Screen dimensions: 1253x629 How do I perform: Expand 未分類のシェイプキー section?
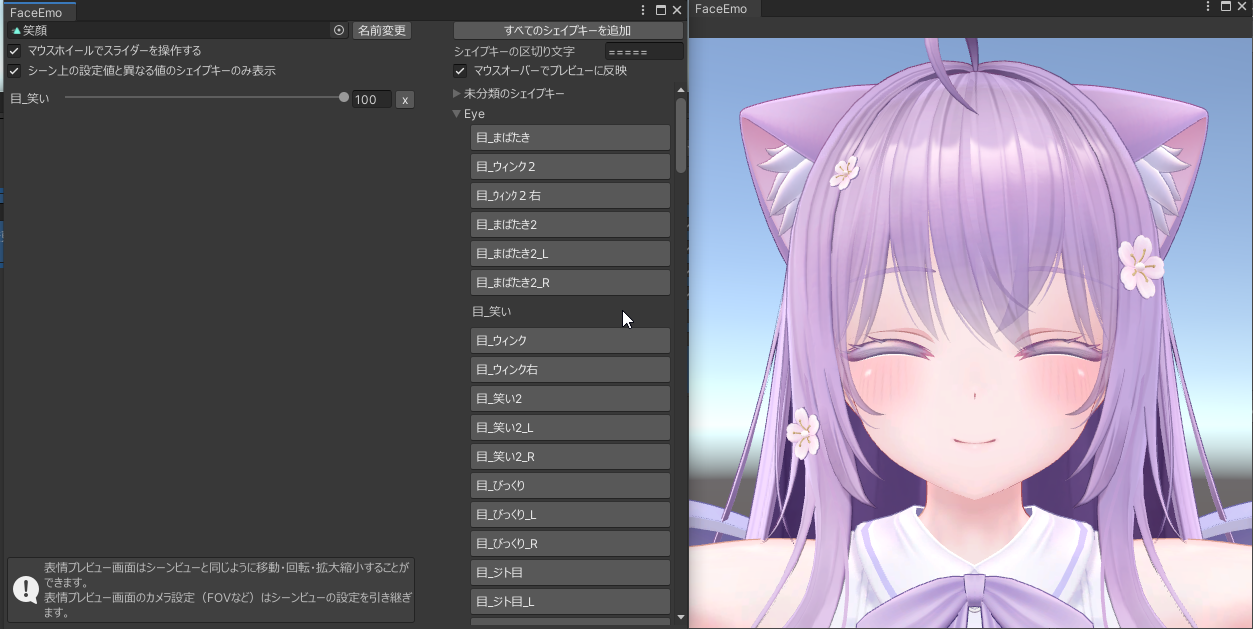click(455, 91)
